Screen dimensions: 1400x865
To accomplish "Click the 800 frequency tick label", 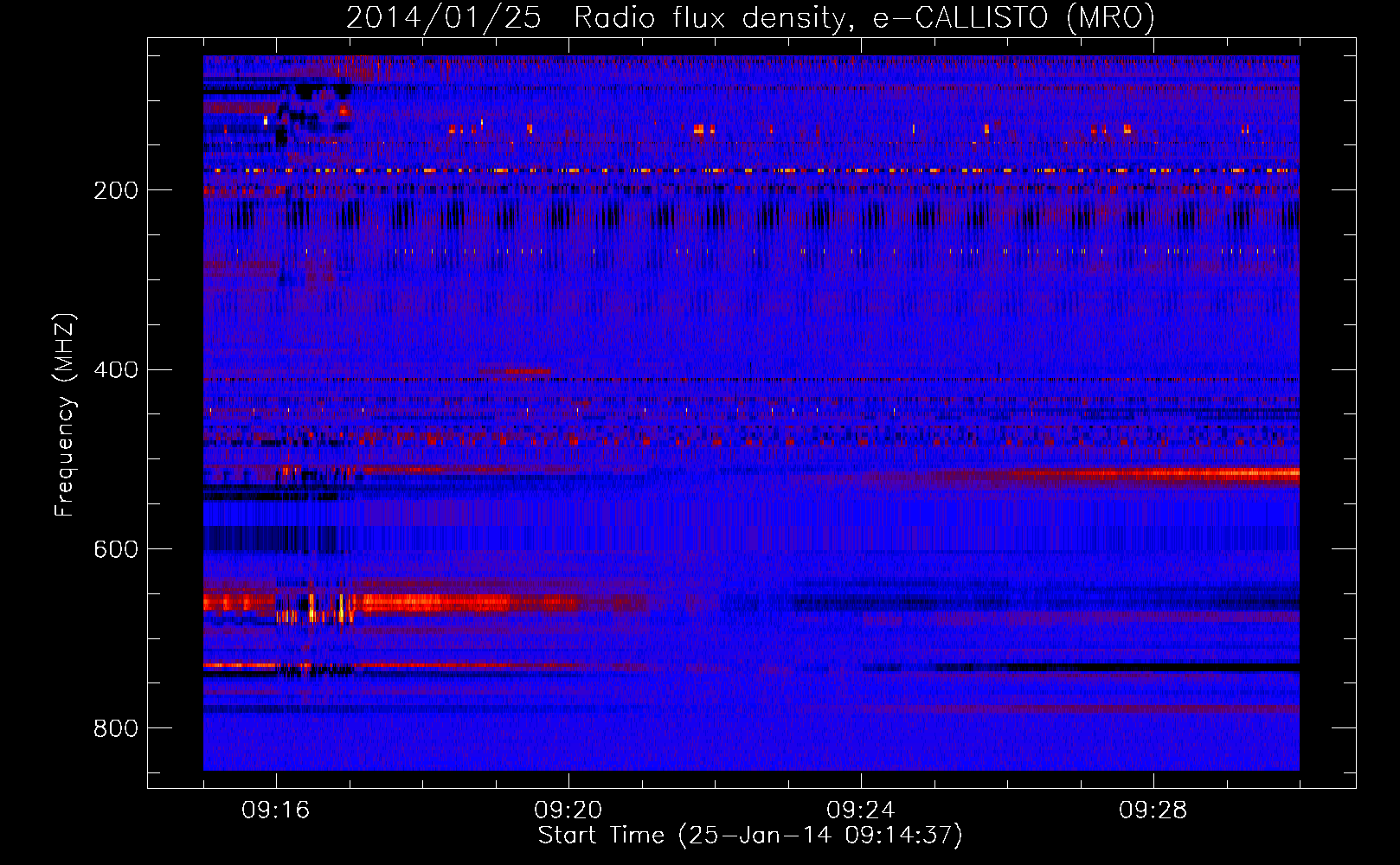I will (x=116, y=728).
